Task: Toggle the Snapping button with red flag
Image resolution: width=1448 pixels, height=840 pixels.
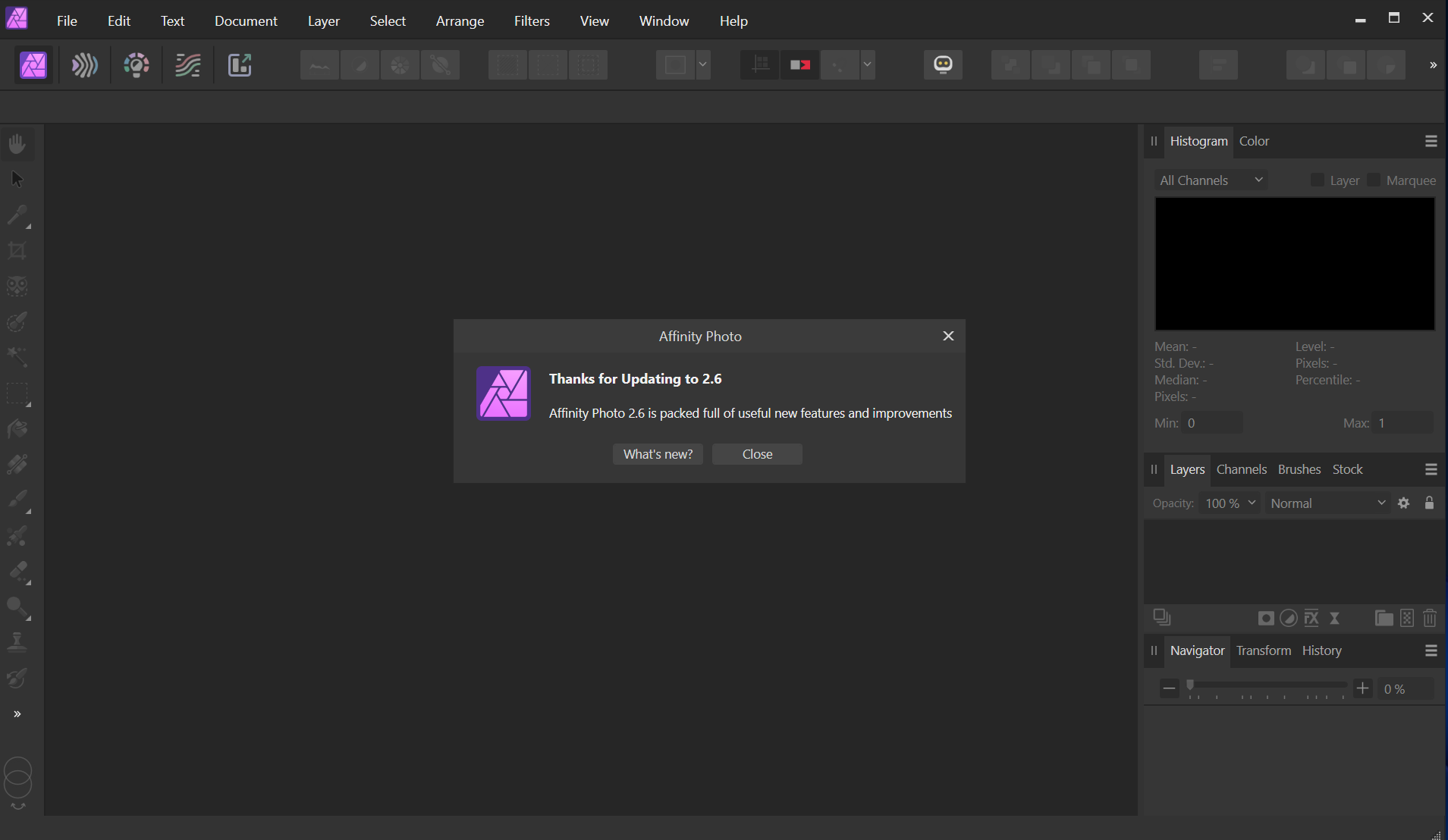Action: (x=799, y=65)
